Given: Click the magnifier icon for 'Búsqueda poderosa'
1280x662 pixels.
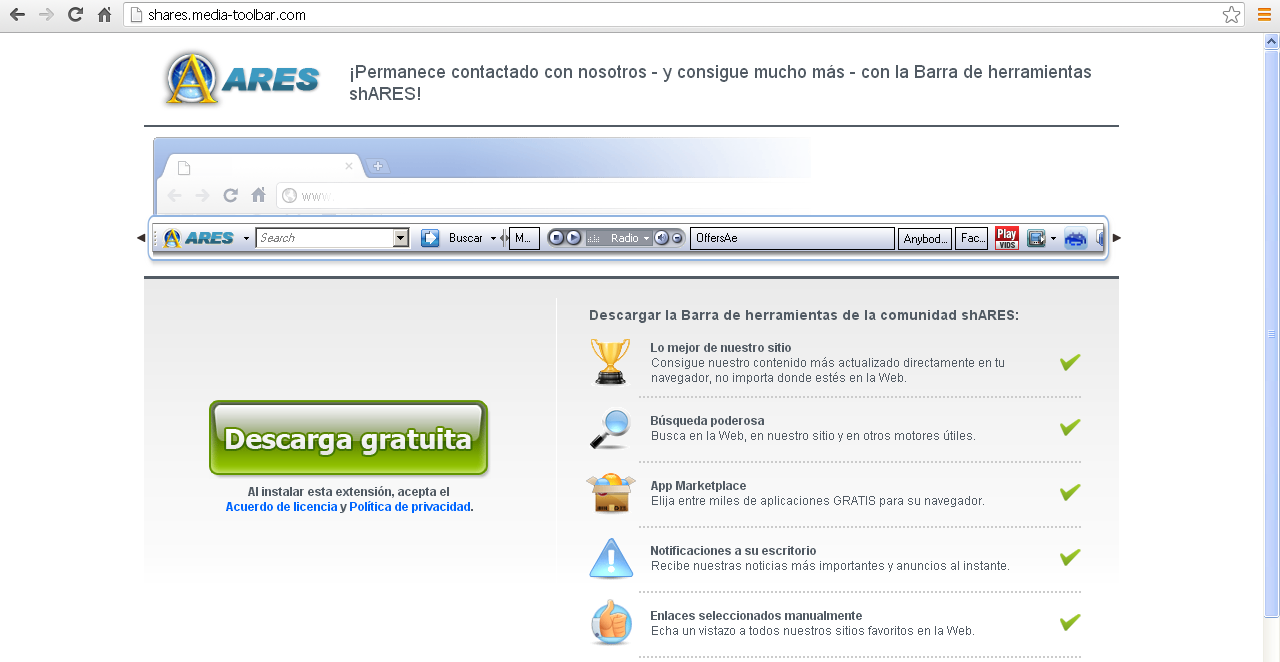Looking at the screenshot, I should (x=610, y=429).
